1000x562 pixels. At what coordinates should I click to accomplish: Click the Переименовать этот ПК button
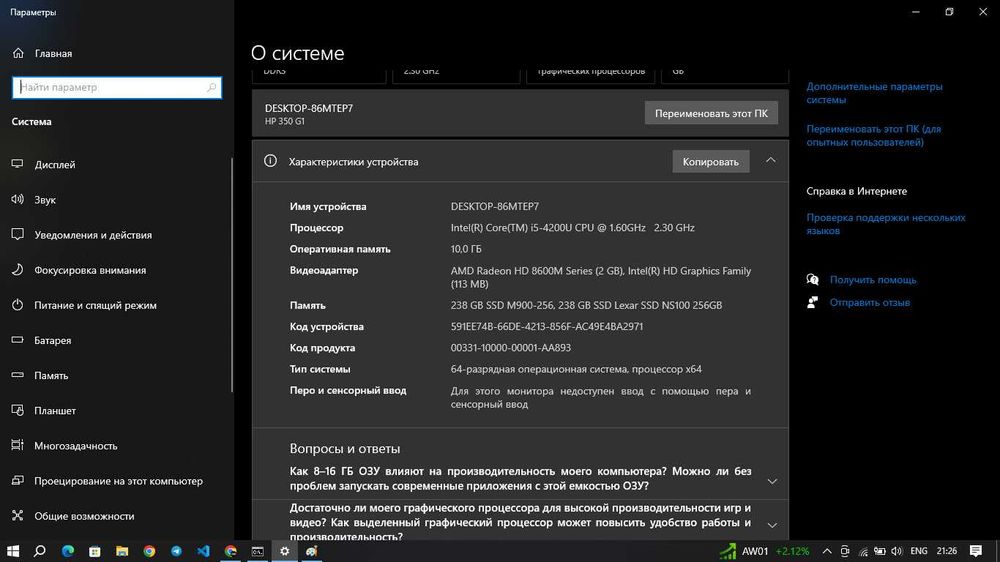[x=711, y=113]
